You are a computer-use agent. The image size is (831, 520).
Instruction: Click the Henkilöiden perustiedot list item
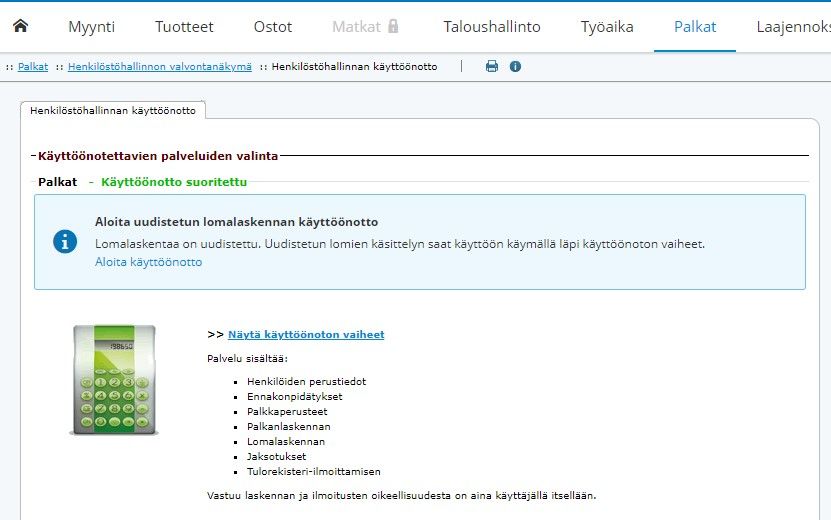[306, 382]
